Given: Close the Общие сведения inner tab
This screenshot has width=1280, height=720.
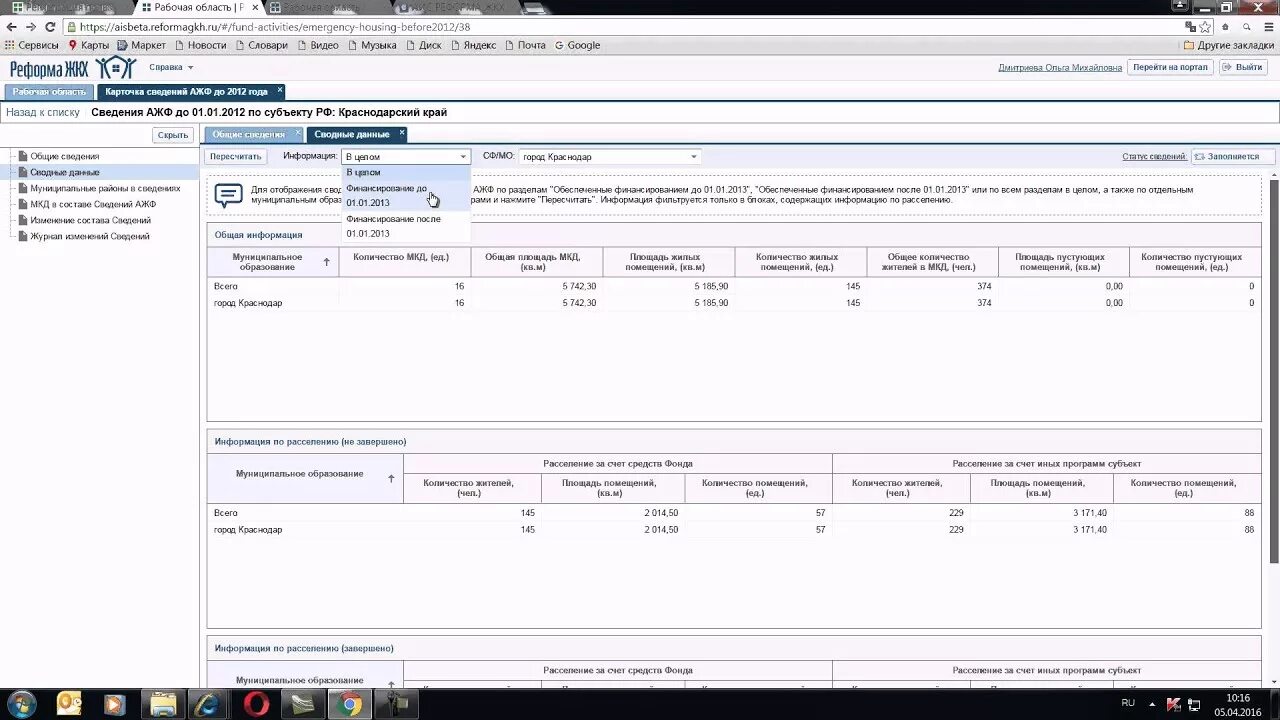Looking at the screenshot, I should [x=297, y=133].
